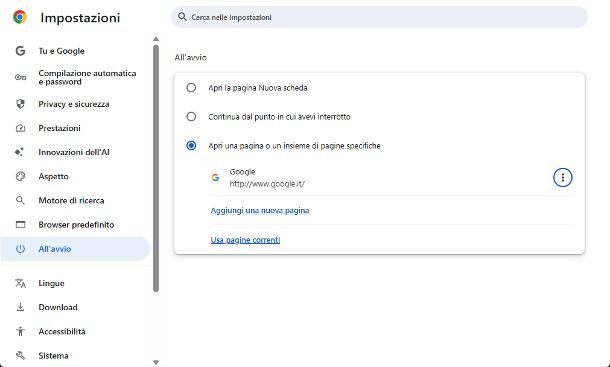The height and width of the screenshot is (367, 610).
Task: Click the shield icon for Privacy e sicurezza
Action: (x=20, y=104)
